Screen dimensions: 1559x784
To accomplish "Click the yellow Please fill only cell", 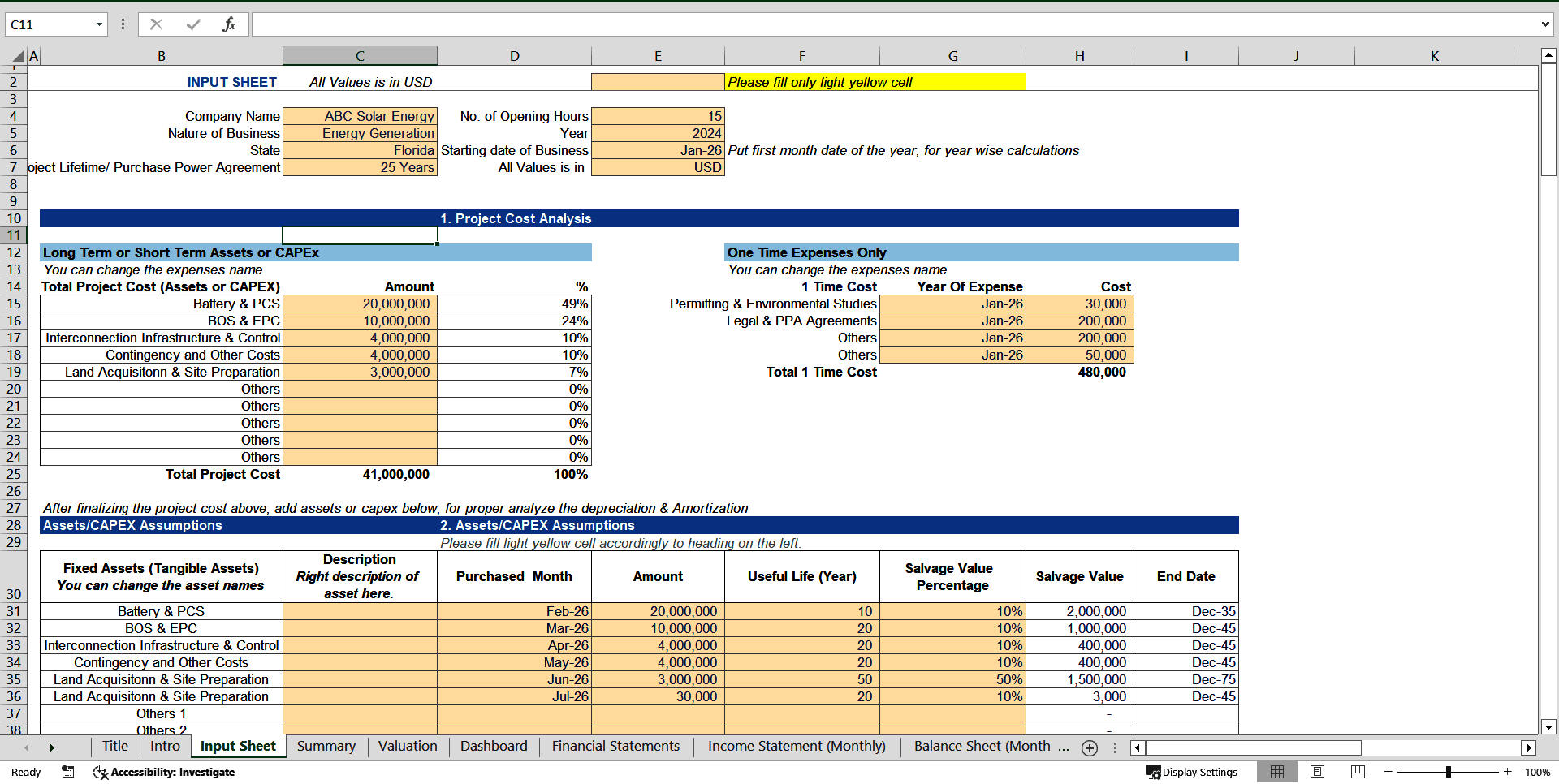I will click(875, 82).
